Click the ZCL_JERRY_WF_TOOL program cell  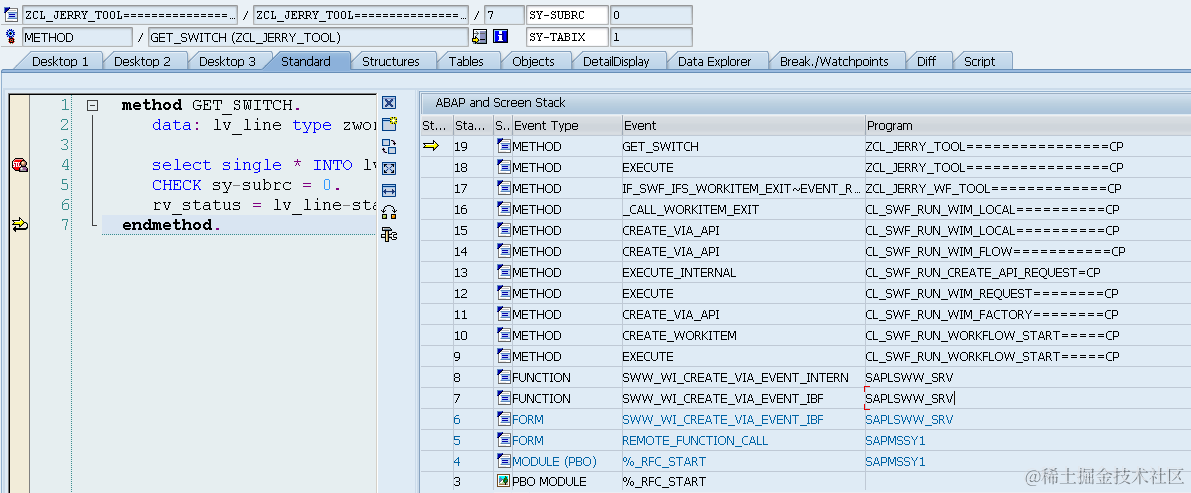click(1028, 188)
